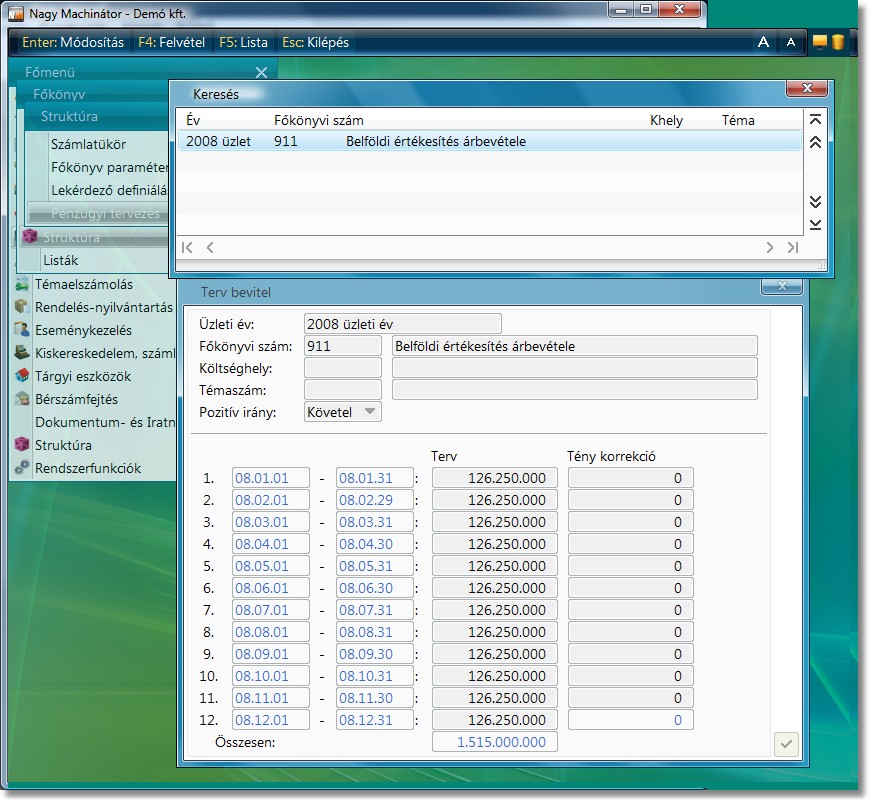Open the Témaelszámolás module icon
The height and width of the screenshot is (802, 870).
click(22, 285)
